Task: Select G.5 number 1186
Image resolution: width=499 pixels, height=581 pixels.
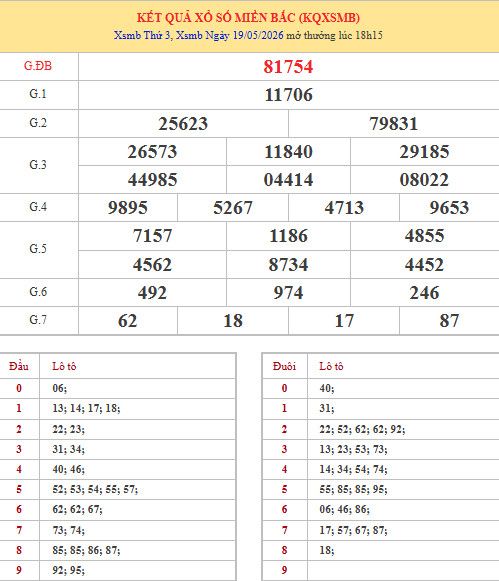Action: pyautogui.click(x=288, y=236)
